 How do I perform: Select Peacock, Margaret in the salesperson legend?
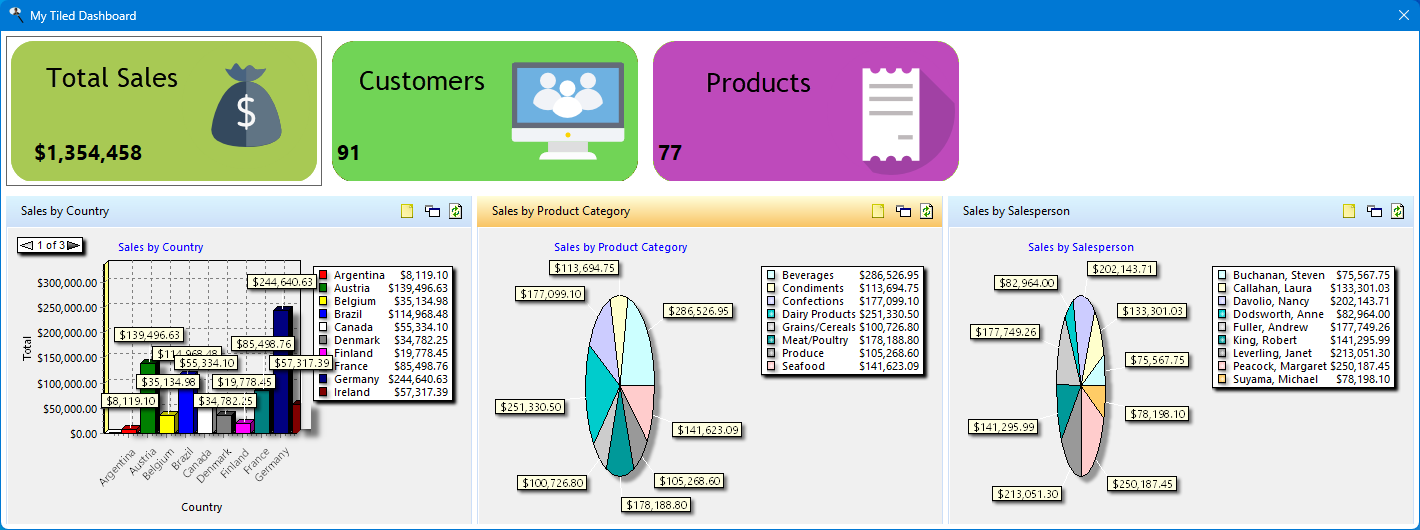point(1280,366)
